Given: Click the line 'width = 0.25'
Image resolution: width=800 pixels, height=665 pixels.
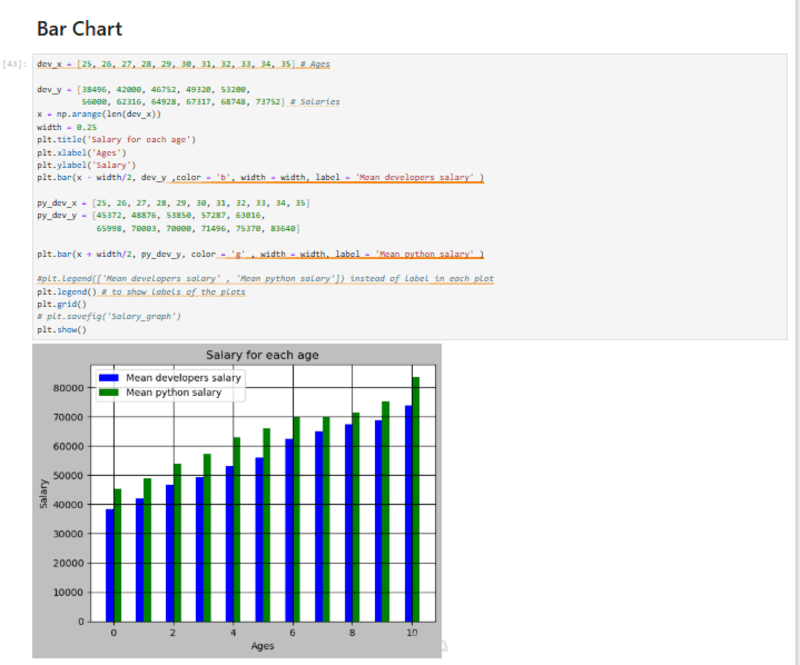Looking at the screenshot, I should 67,127.
